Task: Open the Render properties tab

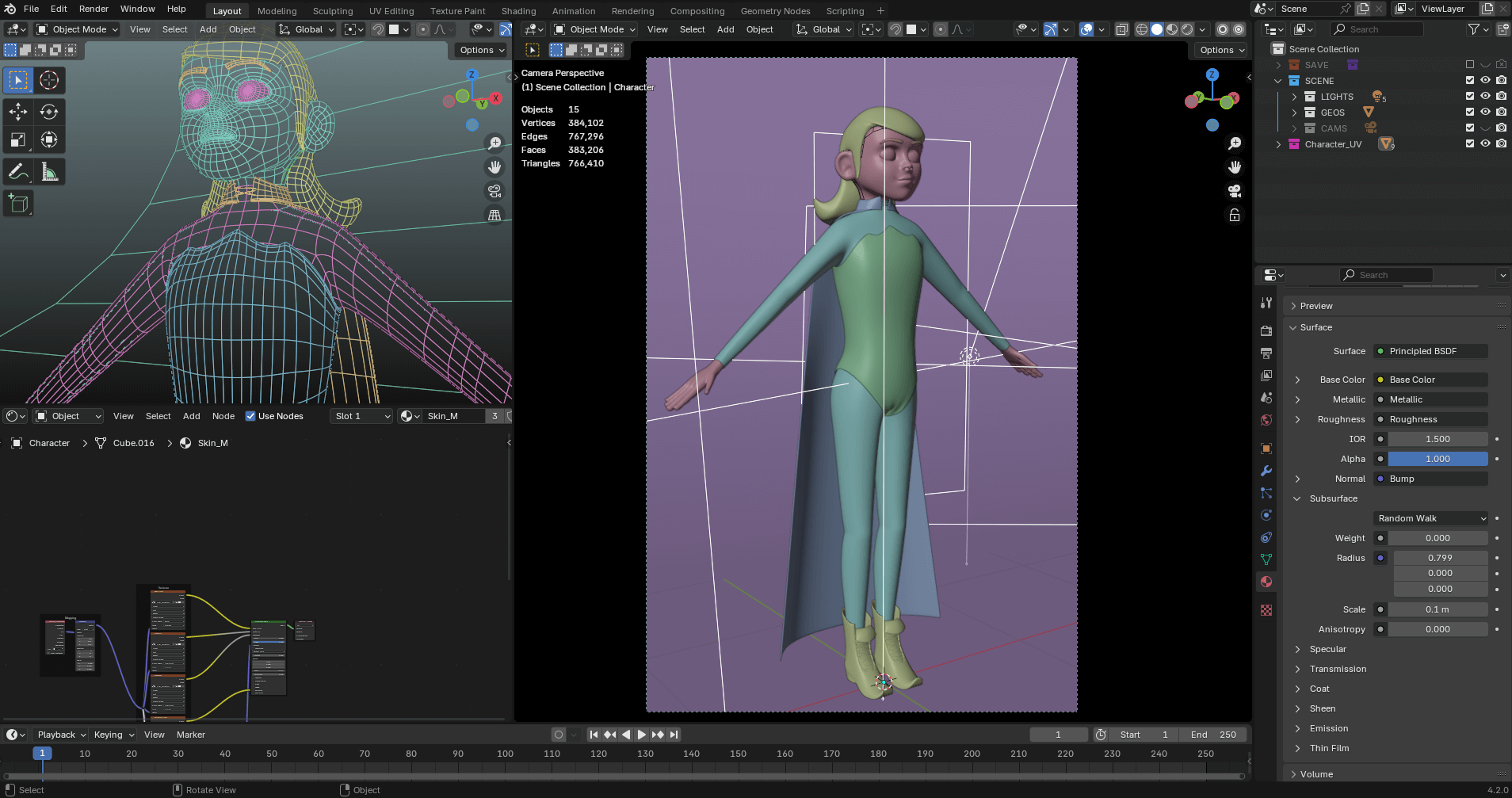Action: [1266, 330]
